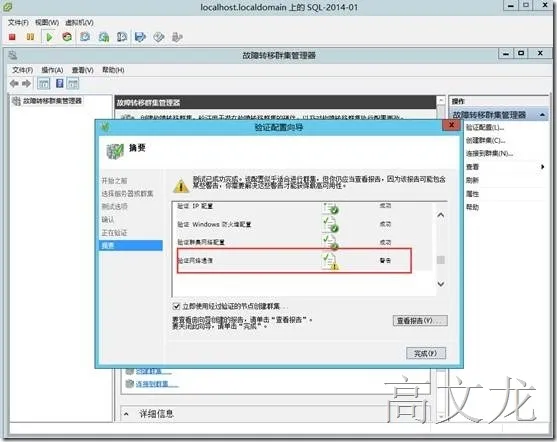Click 连接到群集(N)... in Actions pane
The height and width of the screenshot is (442, 557).
click(x=490, y=154)
